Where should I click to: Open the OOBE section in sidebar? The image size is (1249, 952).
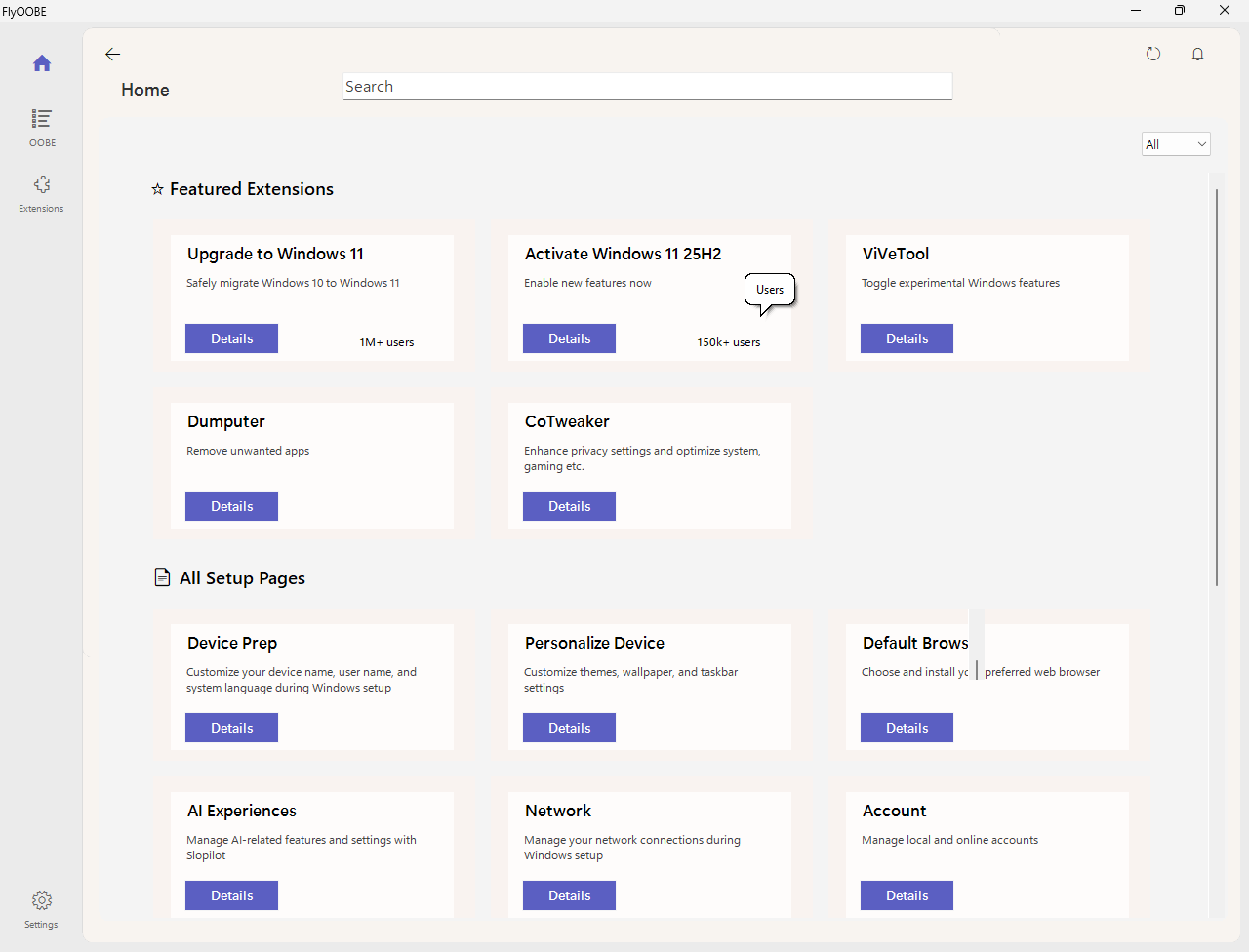[x=42, y=127]
